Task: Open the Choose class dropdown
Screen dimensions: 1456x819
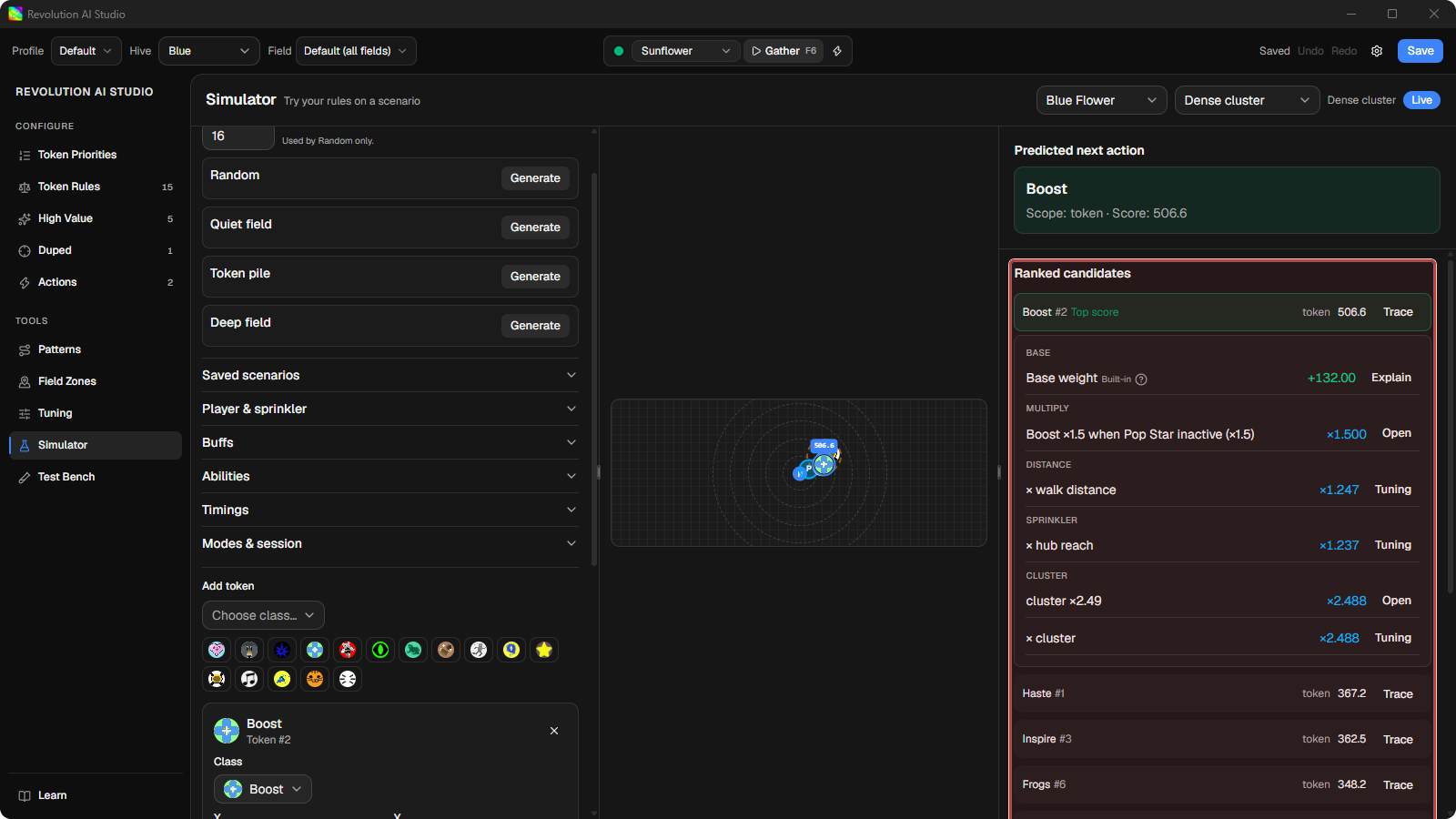Action: (263, 615)
